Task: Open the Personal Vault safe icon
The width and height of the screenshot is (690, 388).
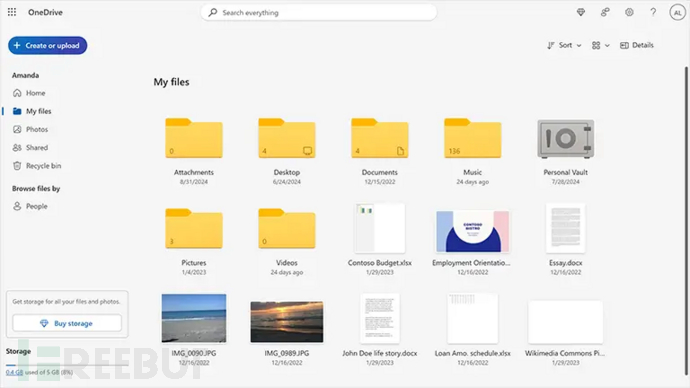Action: click(x=565, y=139)
